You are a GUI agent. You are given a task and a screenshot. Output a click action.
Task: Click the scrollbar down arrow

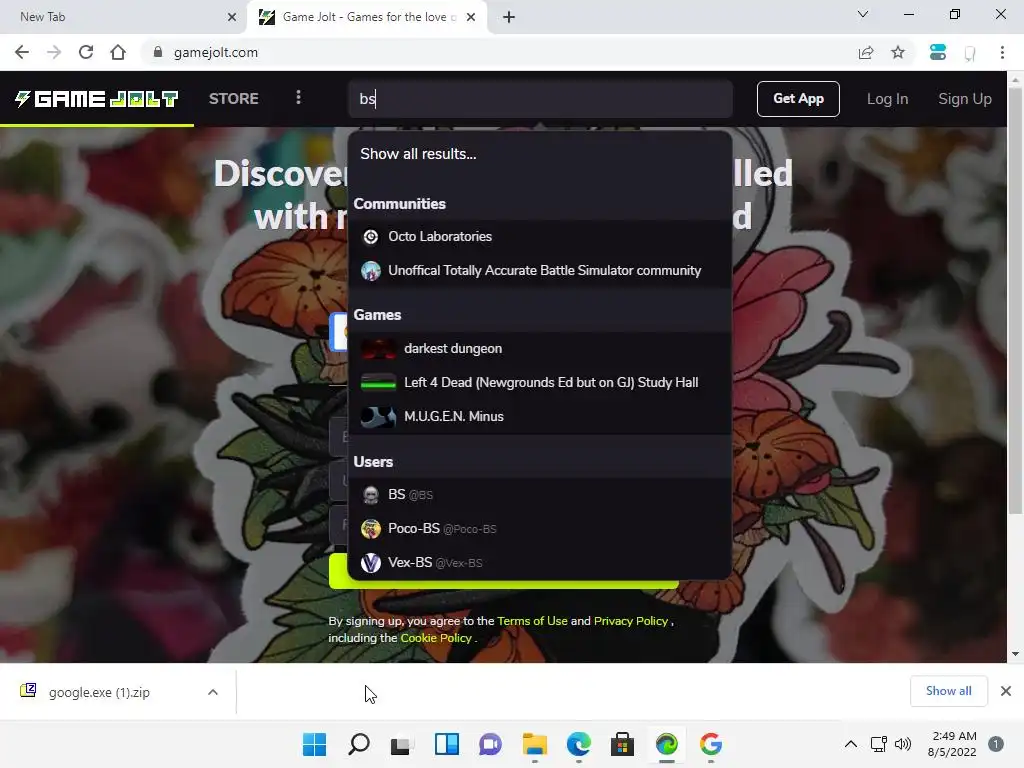tap(1015, 654)
